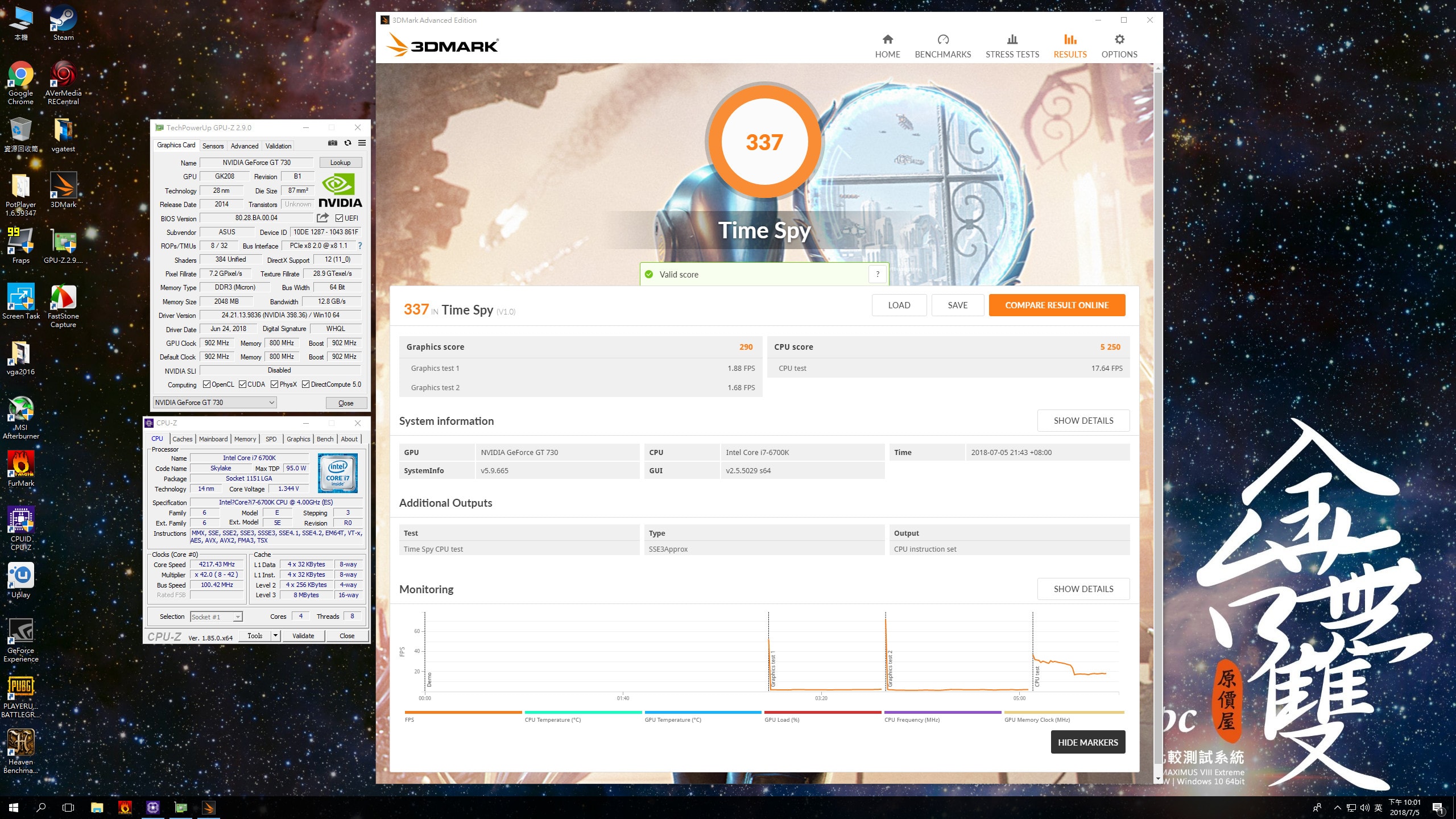Click HIDE MARKERS button
This screenshot has height=819, width=1456.
(1088, 742)
